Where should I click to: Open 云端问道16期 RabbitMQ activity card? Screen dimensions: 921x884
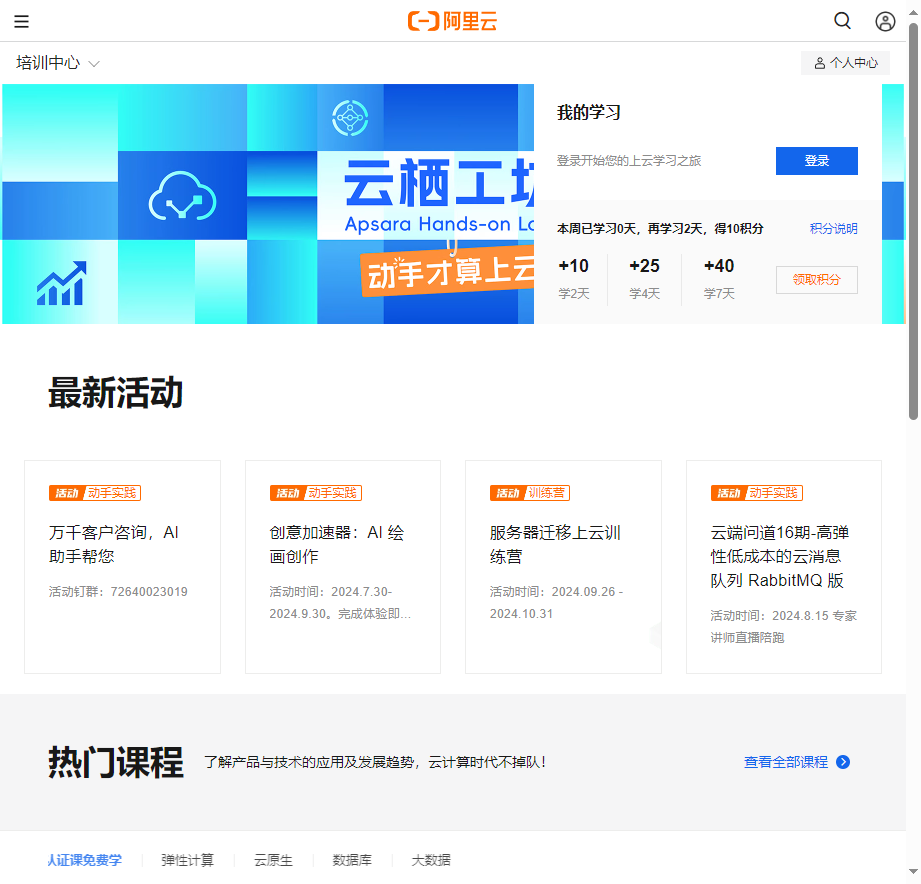click(x=784, y=567)
